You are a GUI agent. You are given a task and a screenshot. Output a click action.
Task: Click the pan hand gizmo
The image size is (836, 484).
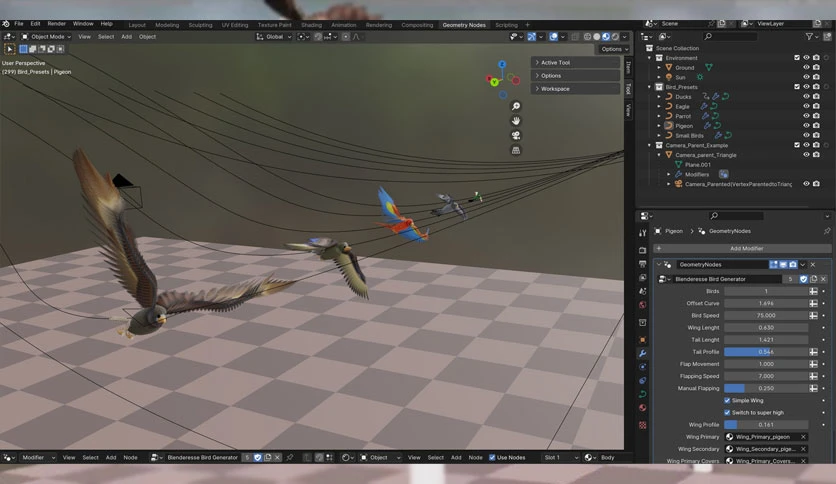pos(516,121)
